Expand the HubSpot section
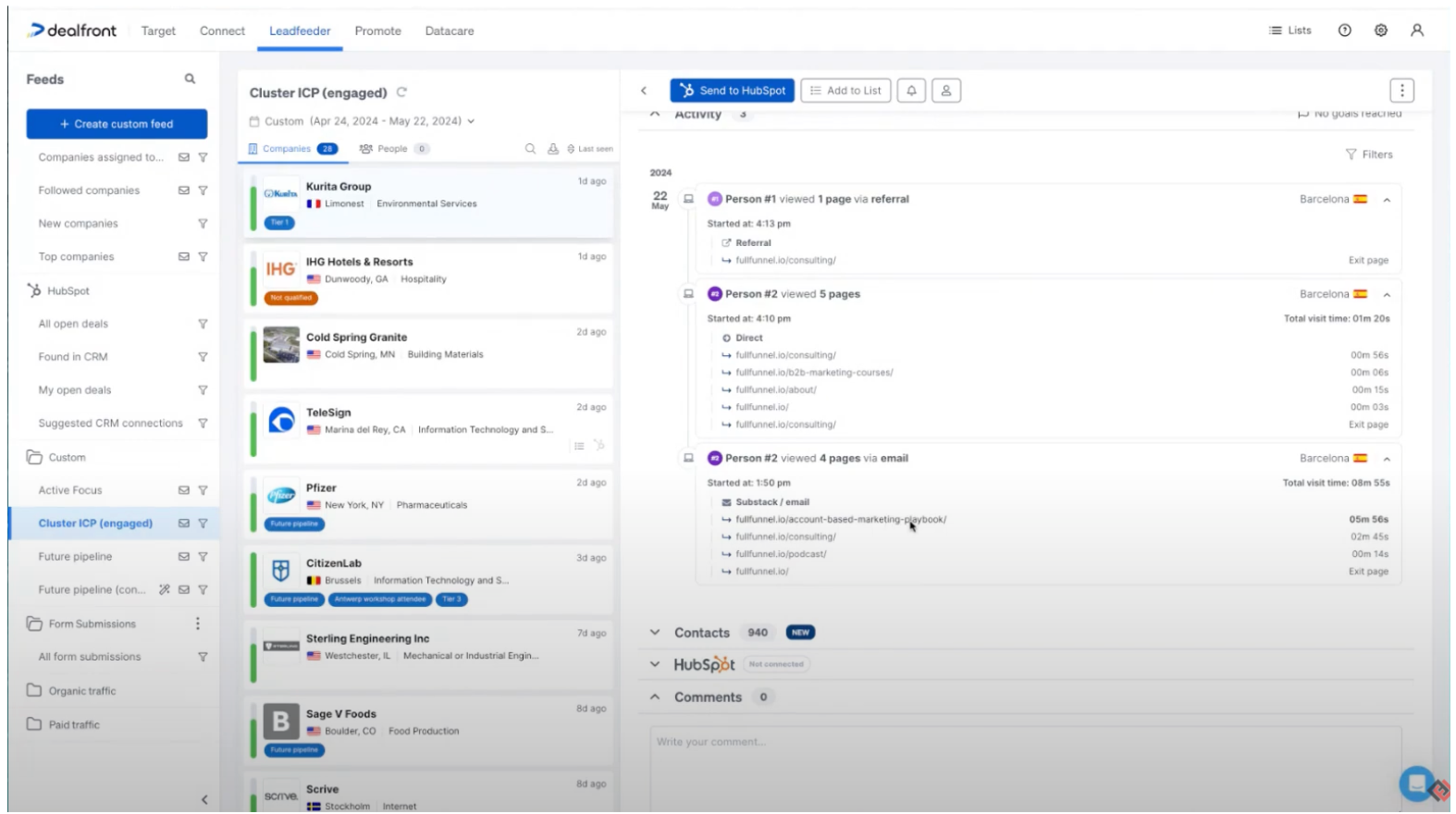Screen dimensions: 1456x814 point(655,664)
